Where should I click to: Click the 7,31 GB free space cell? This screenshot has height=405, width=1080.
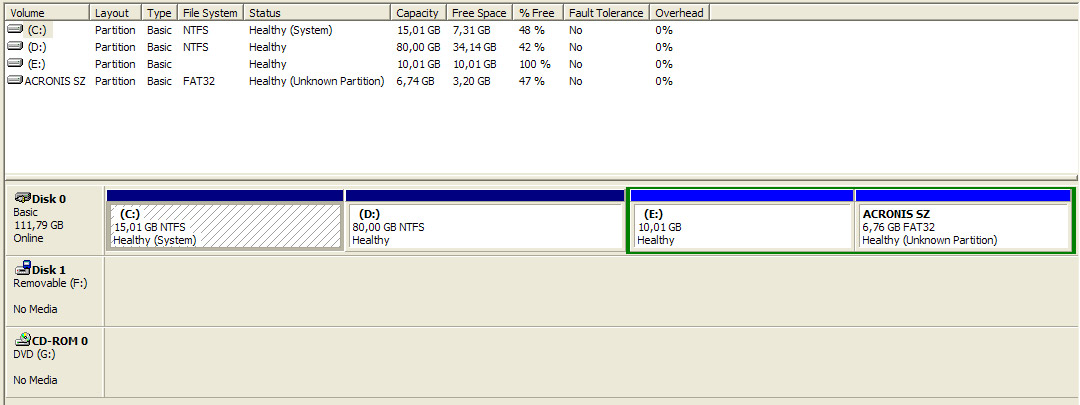pyautogui.click(x=471, y=30)
